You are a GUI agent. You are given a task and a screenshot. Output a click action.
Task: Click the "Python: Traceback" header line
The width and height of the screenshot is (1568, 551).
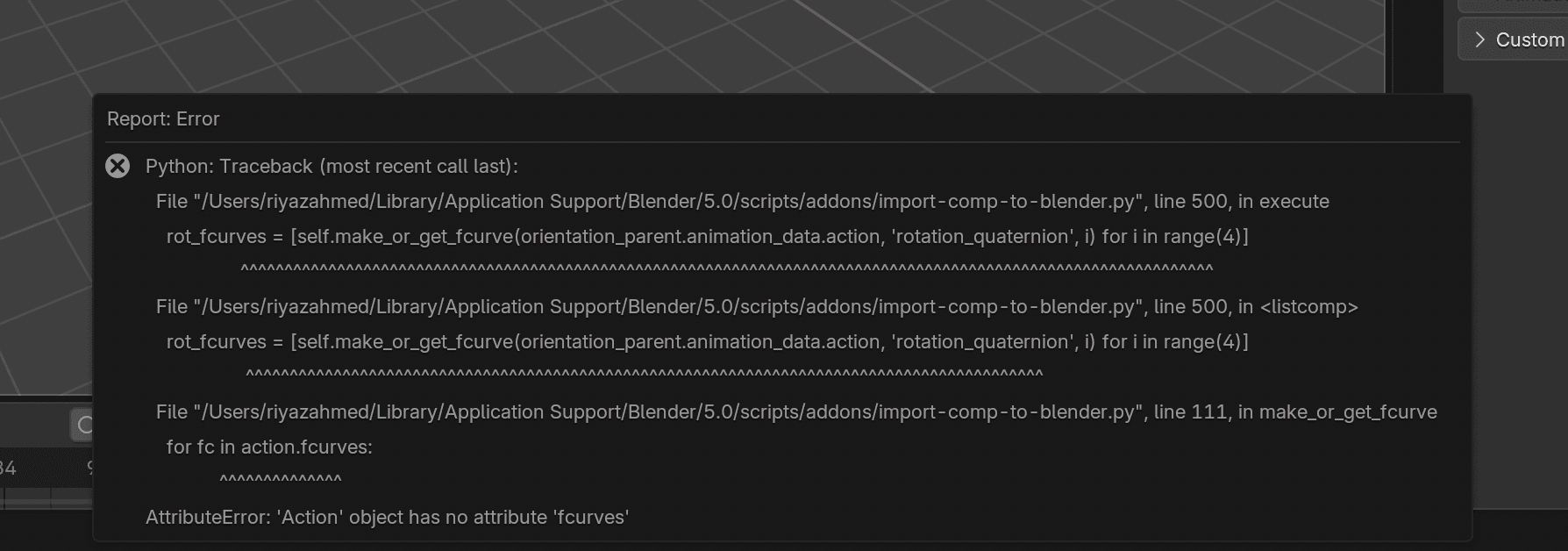pos(331,166)
